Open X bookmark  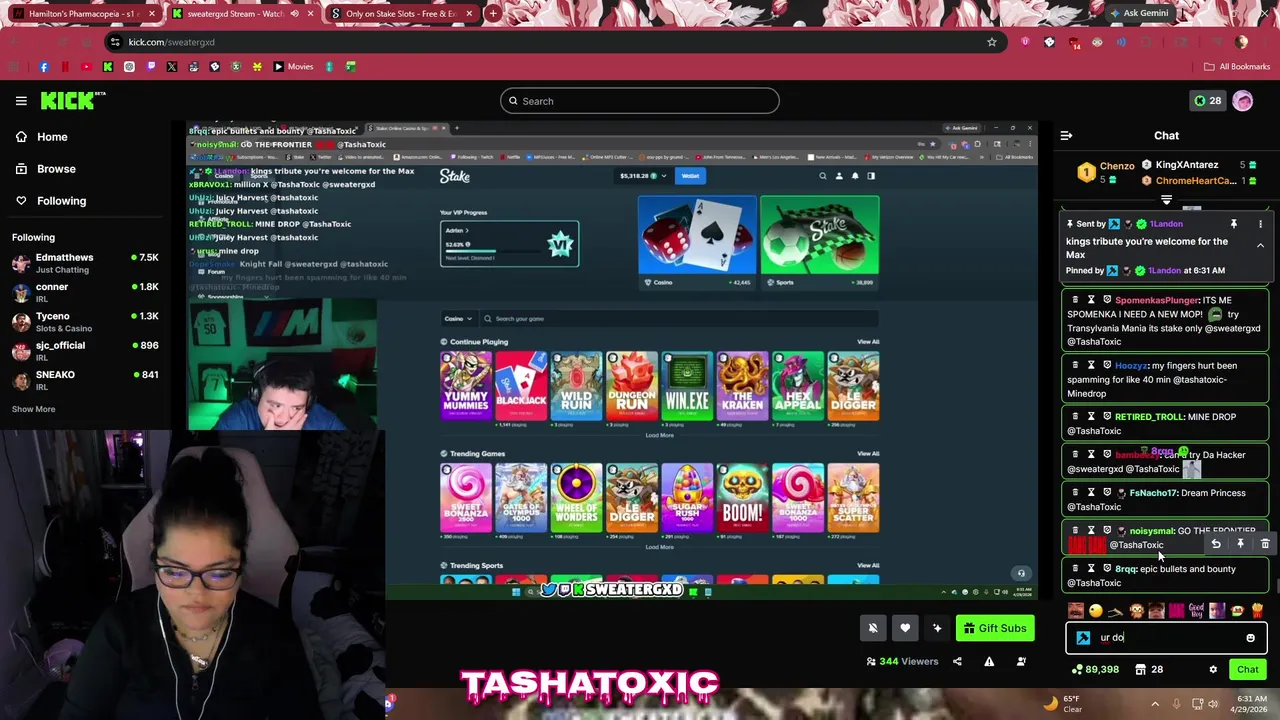pos(172,67)
